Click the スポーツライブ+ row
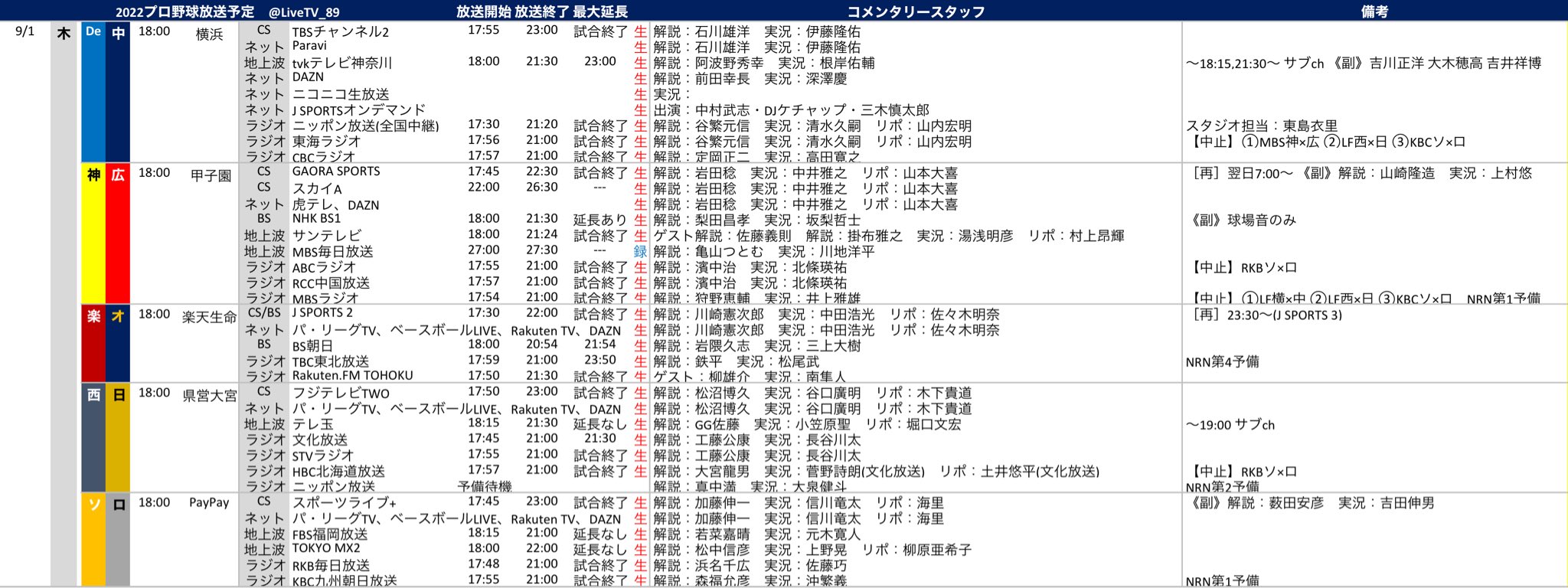 click(x=345, y=503)
